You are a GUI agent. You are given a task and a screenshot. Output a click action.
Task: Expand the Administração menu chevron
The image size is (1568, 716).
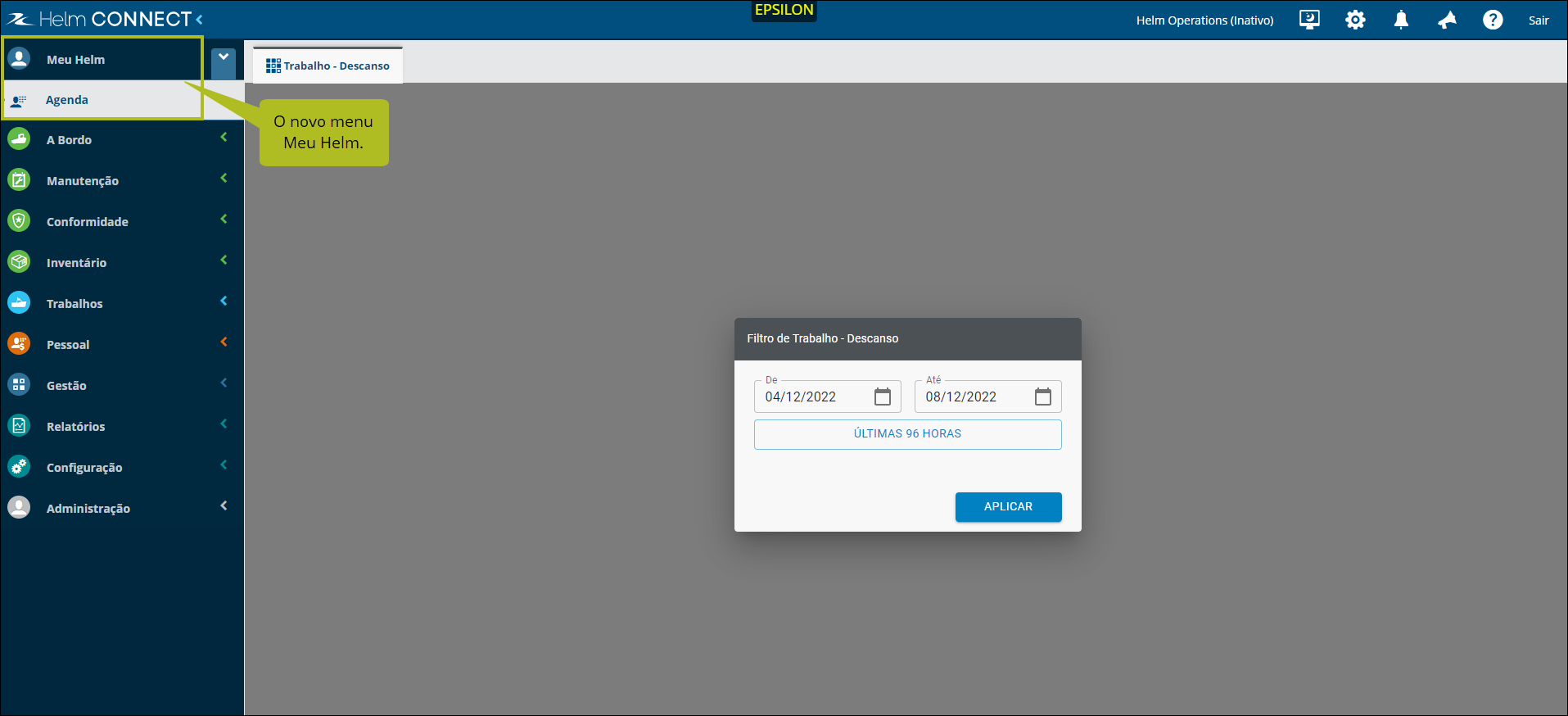pyautogui.click(x=224, y=506)
